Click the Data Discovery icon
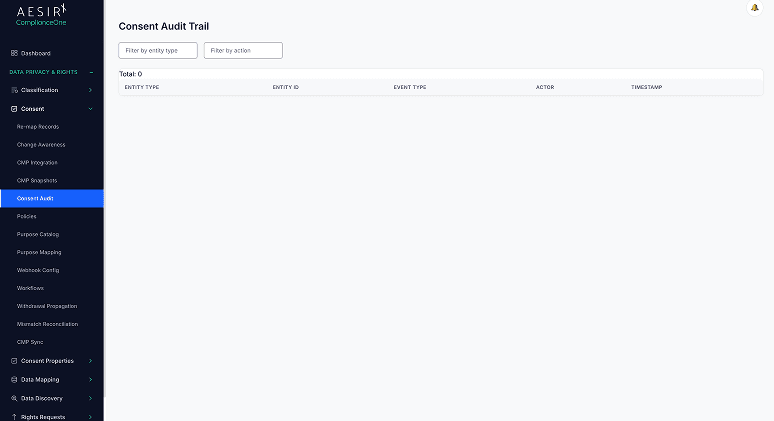 coord(13,398)
